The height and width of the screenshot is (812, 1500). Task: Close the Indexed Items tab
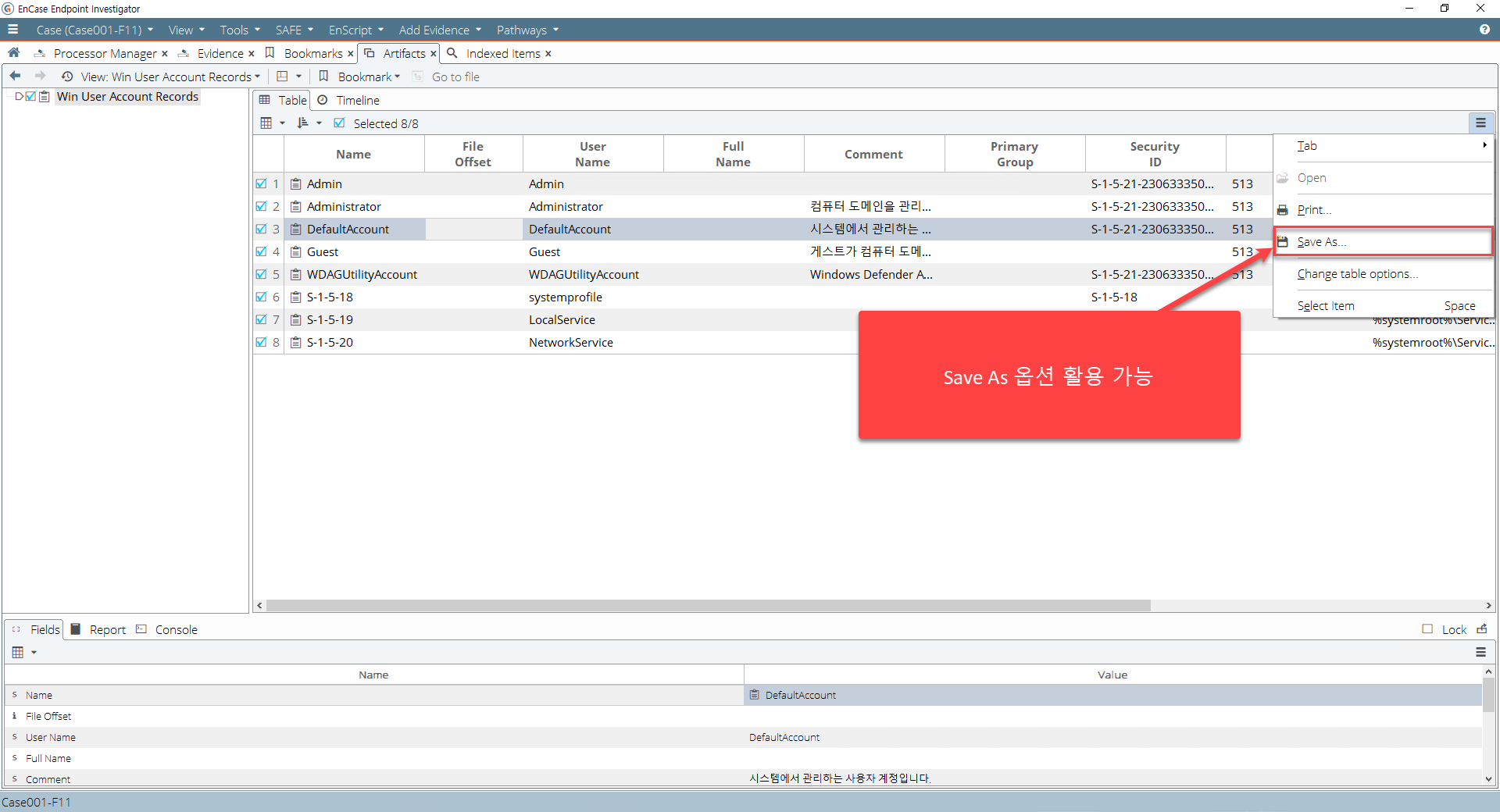click(548, 54)
